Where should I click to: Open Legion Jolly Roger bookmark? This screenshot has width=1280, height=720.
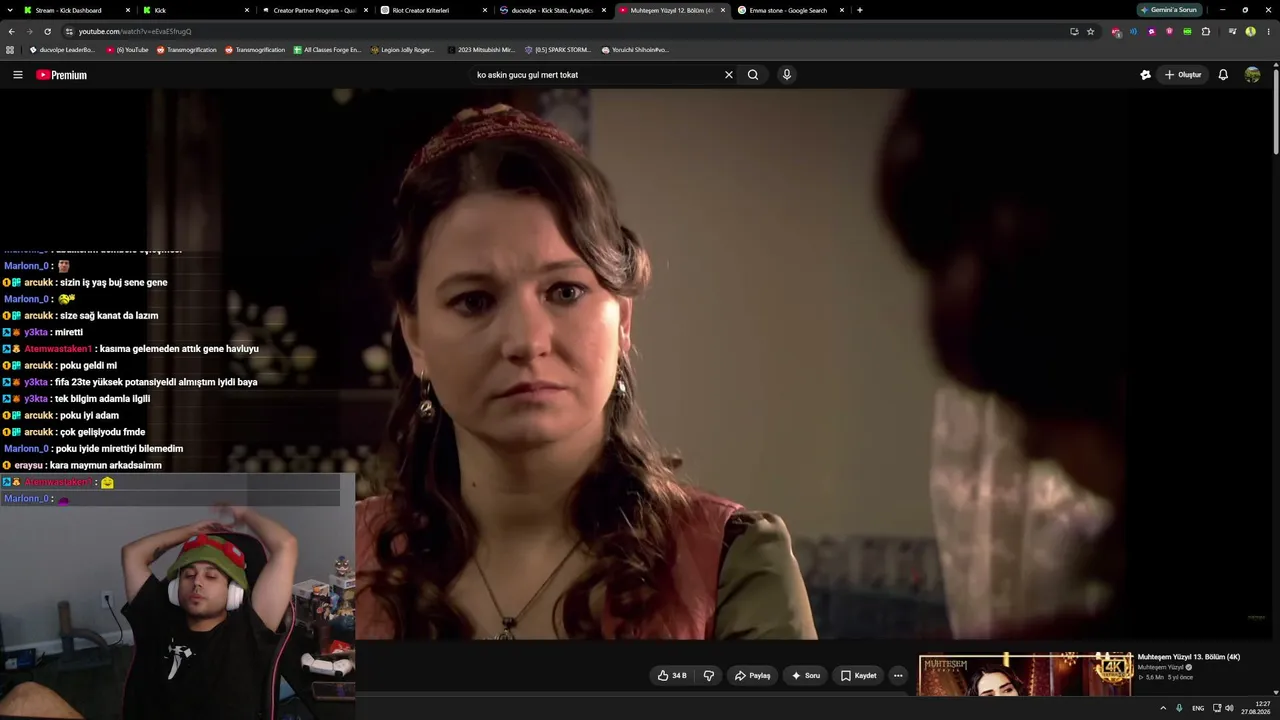(403, 50)
